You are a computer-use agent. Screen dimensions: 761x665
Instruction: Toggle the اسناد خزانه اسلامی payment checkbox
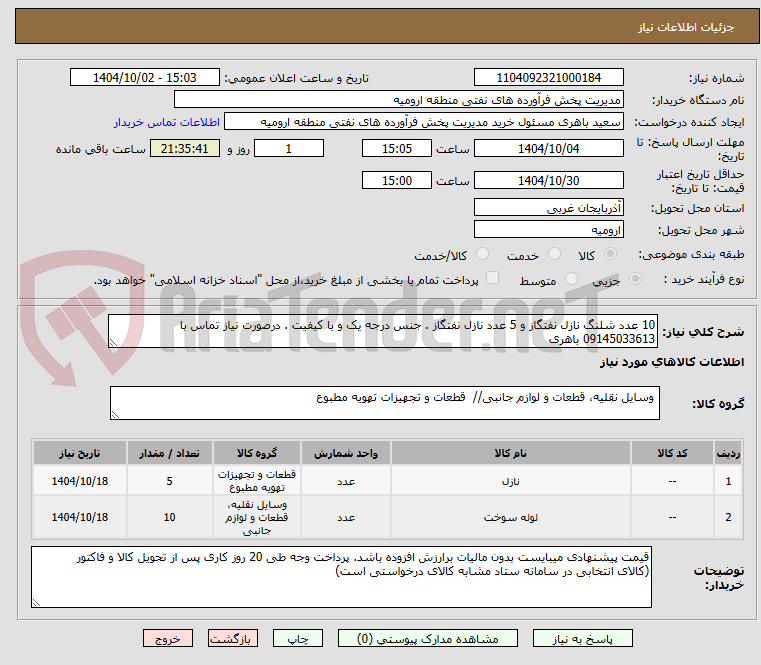click(x=492, y=278)
